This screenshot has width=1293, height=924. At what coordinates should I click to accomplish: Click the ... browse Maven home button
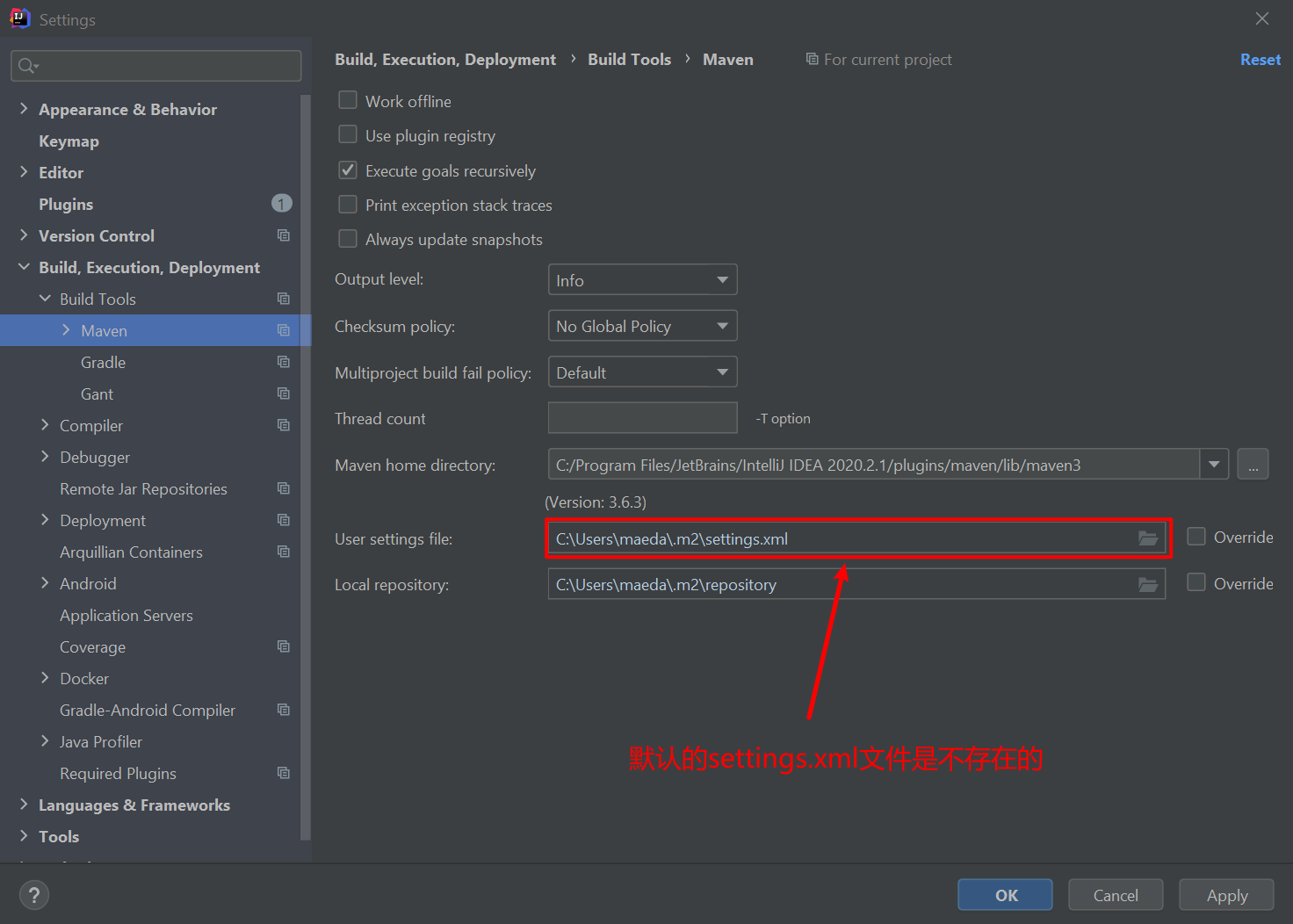tap(1253, 464)
